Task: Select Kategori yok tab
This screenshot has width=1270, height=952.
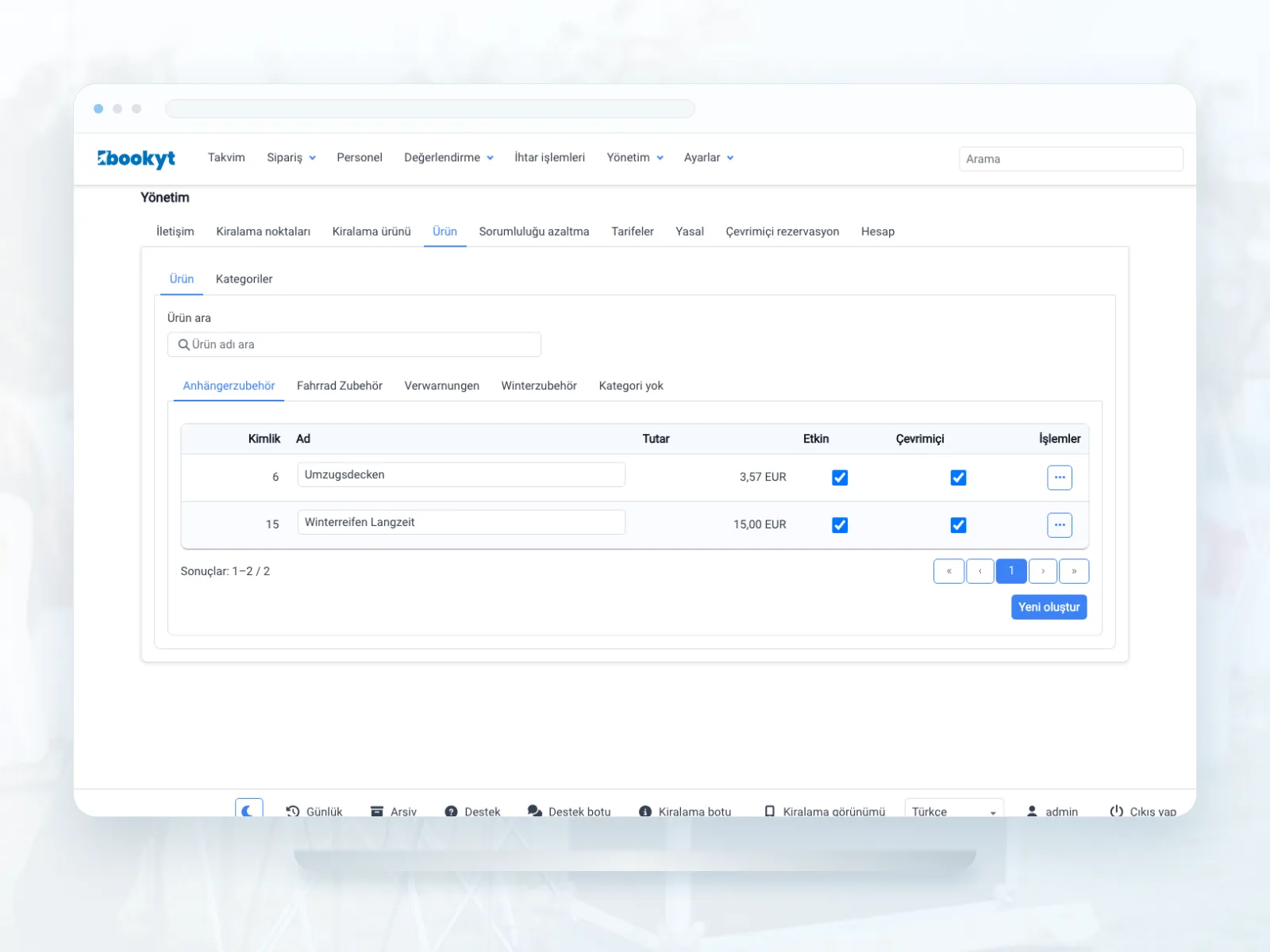Action: coord(631,386)
